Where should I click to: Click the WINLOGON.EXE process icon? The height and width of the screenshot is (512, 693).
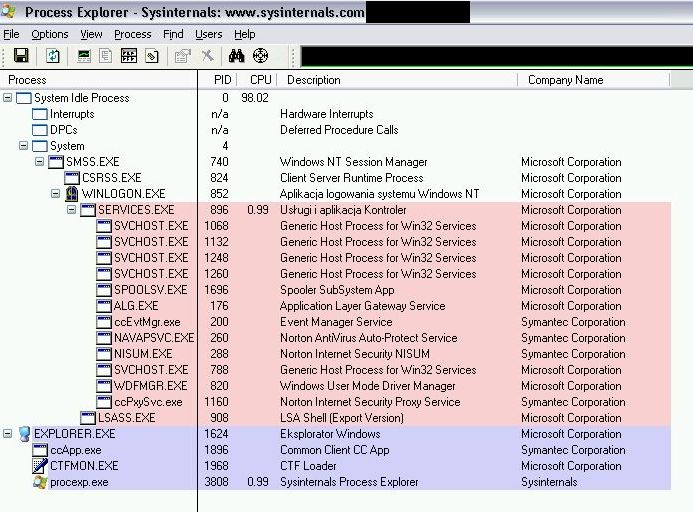72,194
